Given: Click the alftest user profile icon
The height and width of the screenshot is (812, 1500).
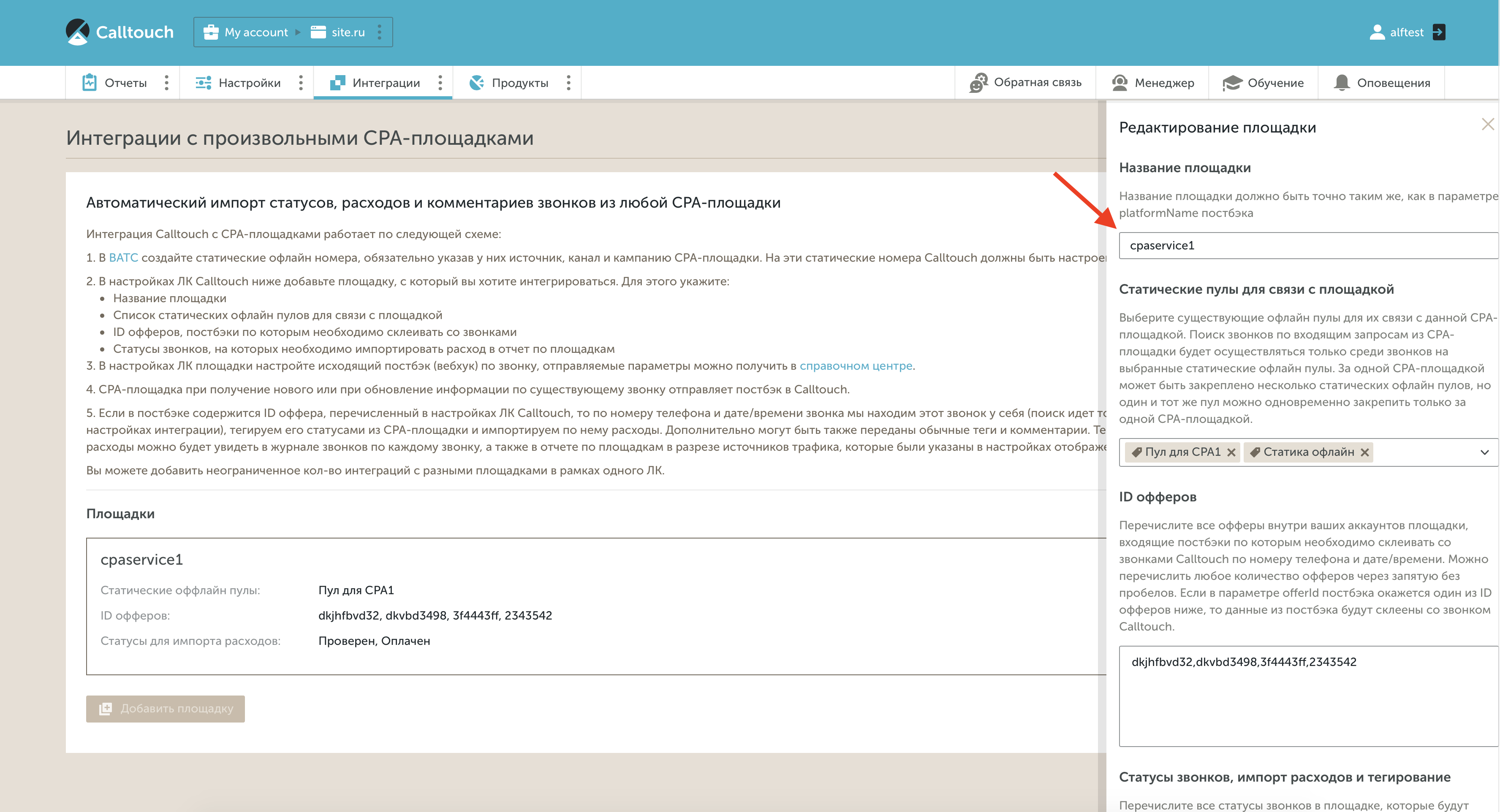Looking at the screenshot, I should point(1377,32).
